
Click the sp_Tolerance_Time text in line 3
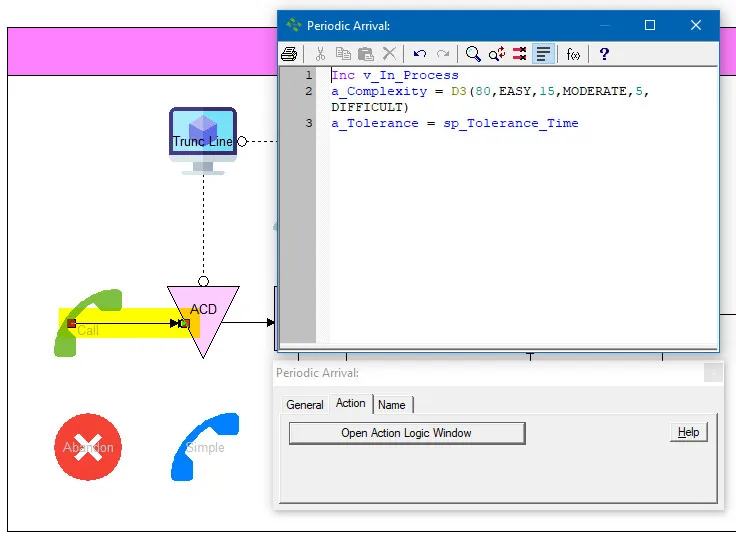point(511,123)
